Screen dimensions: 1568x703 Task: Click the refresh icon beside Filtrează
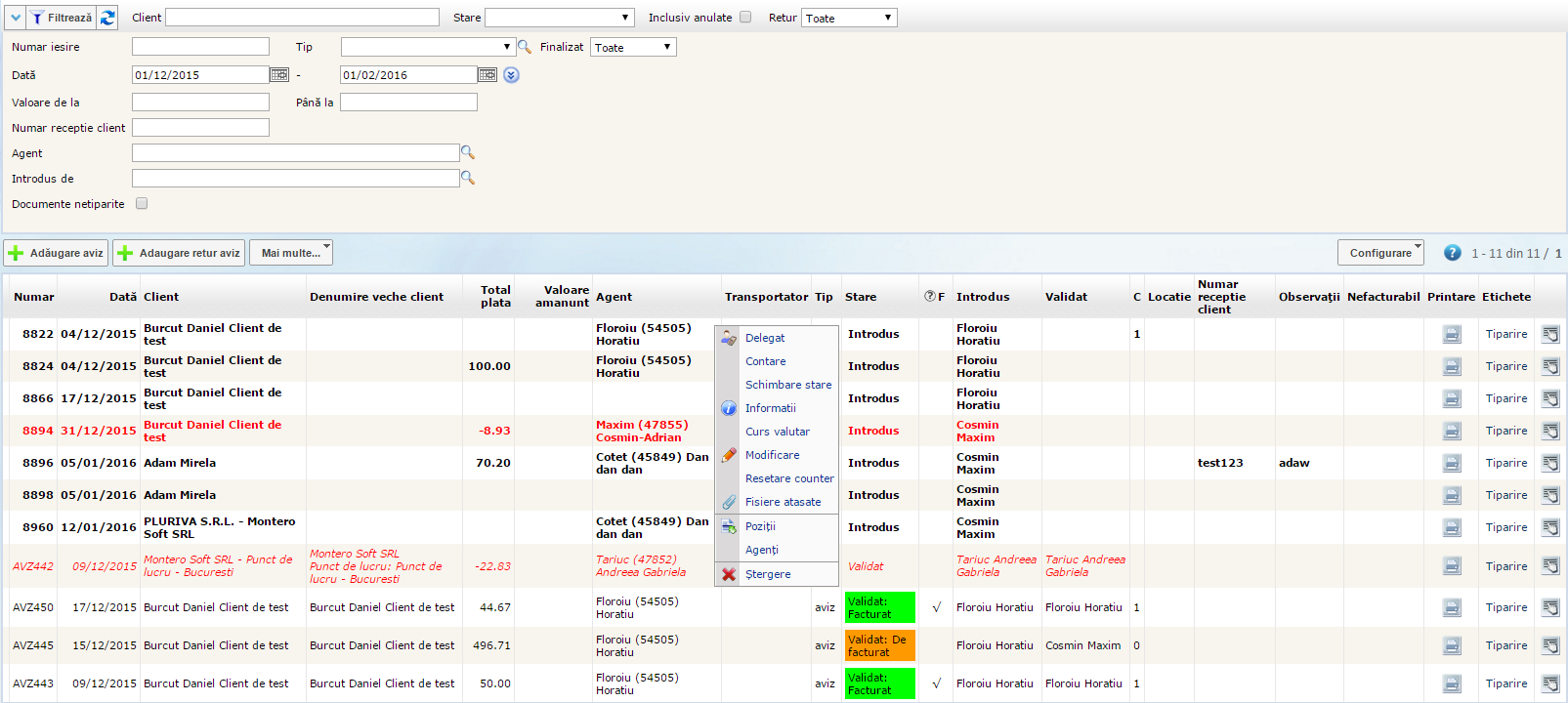[x=107, y=18]
